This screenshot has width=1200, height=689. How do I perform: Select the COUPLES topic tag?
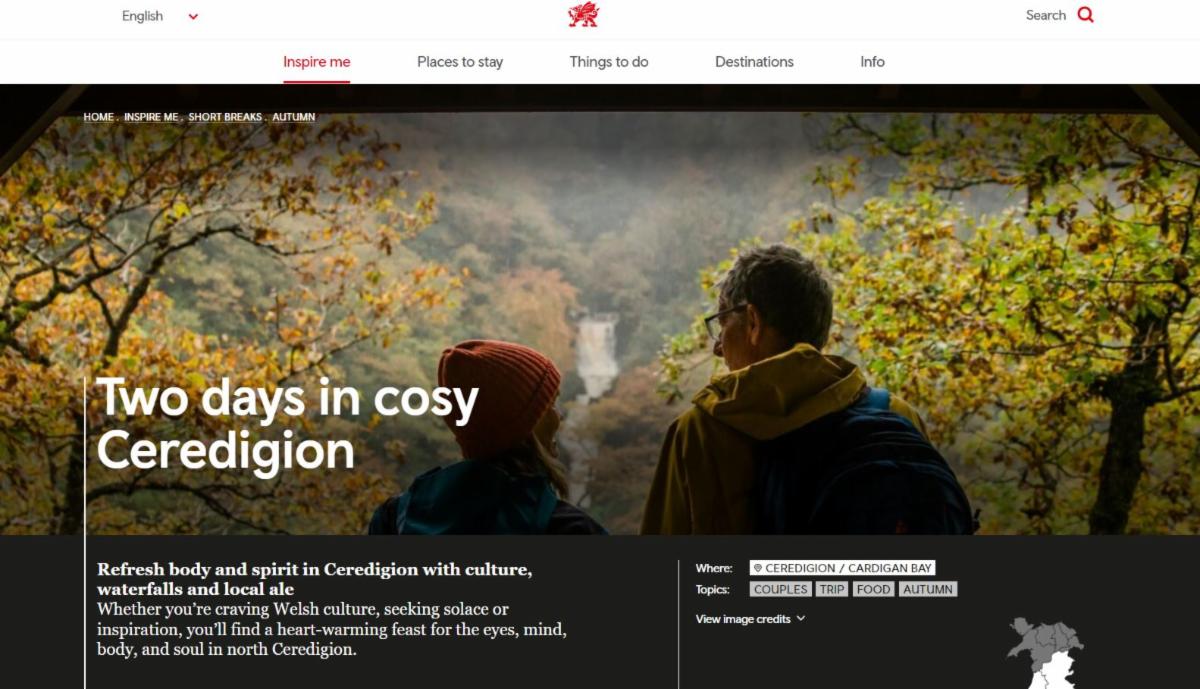pyautogui.click(x=781, y=589)
